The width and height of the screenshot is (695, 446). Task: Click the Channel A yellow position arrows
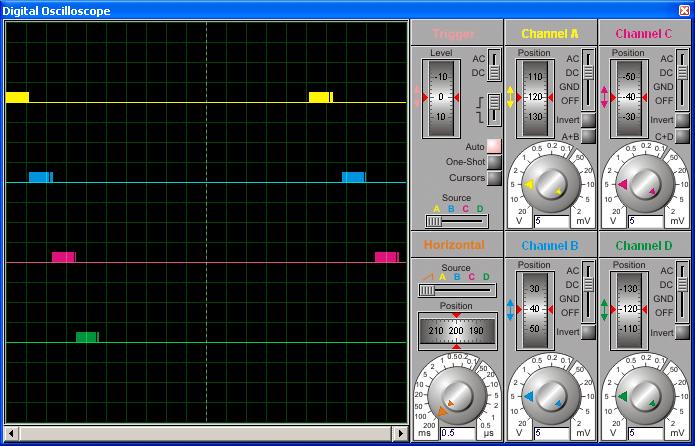pos(510,97)
